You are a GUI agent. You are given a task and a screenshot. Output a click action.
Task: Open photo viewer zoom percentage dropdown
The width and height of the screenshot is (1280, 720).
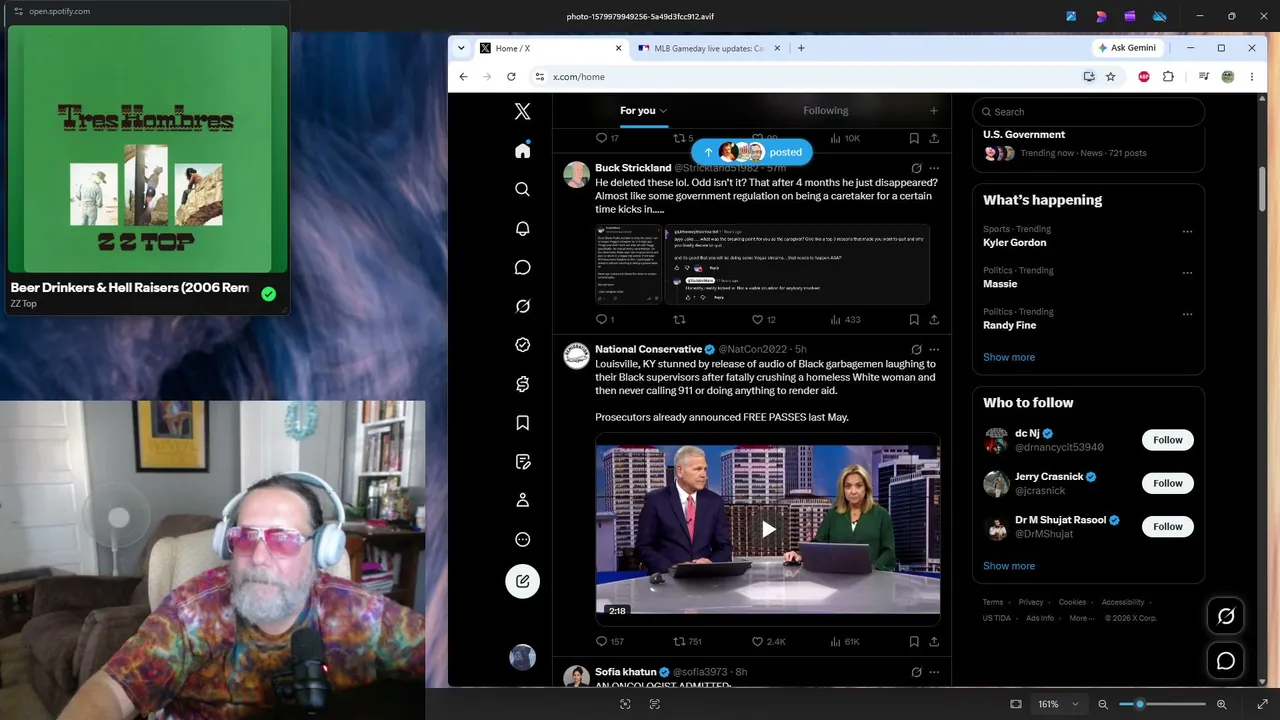(1059, 704)
